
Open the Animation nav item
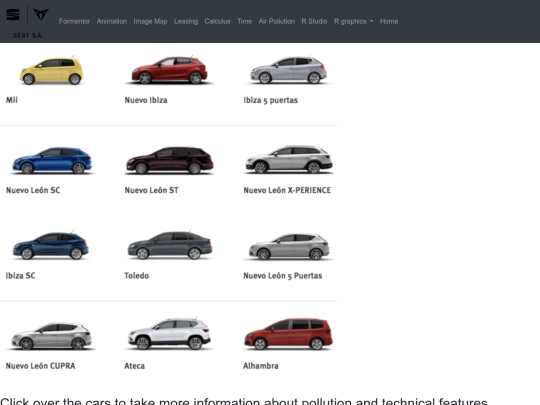tap(112, 21)
